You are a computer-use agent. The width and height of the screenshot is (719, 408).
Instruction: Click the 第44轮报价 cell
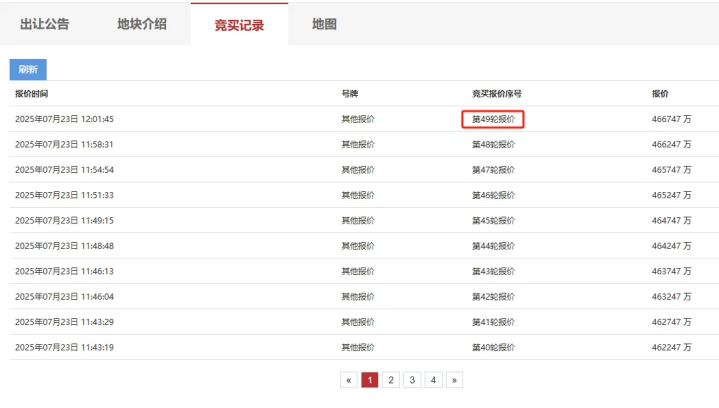(493, 246)
